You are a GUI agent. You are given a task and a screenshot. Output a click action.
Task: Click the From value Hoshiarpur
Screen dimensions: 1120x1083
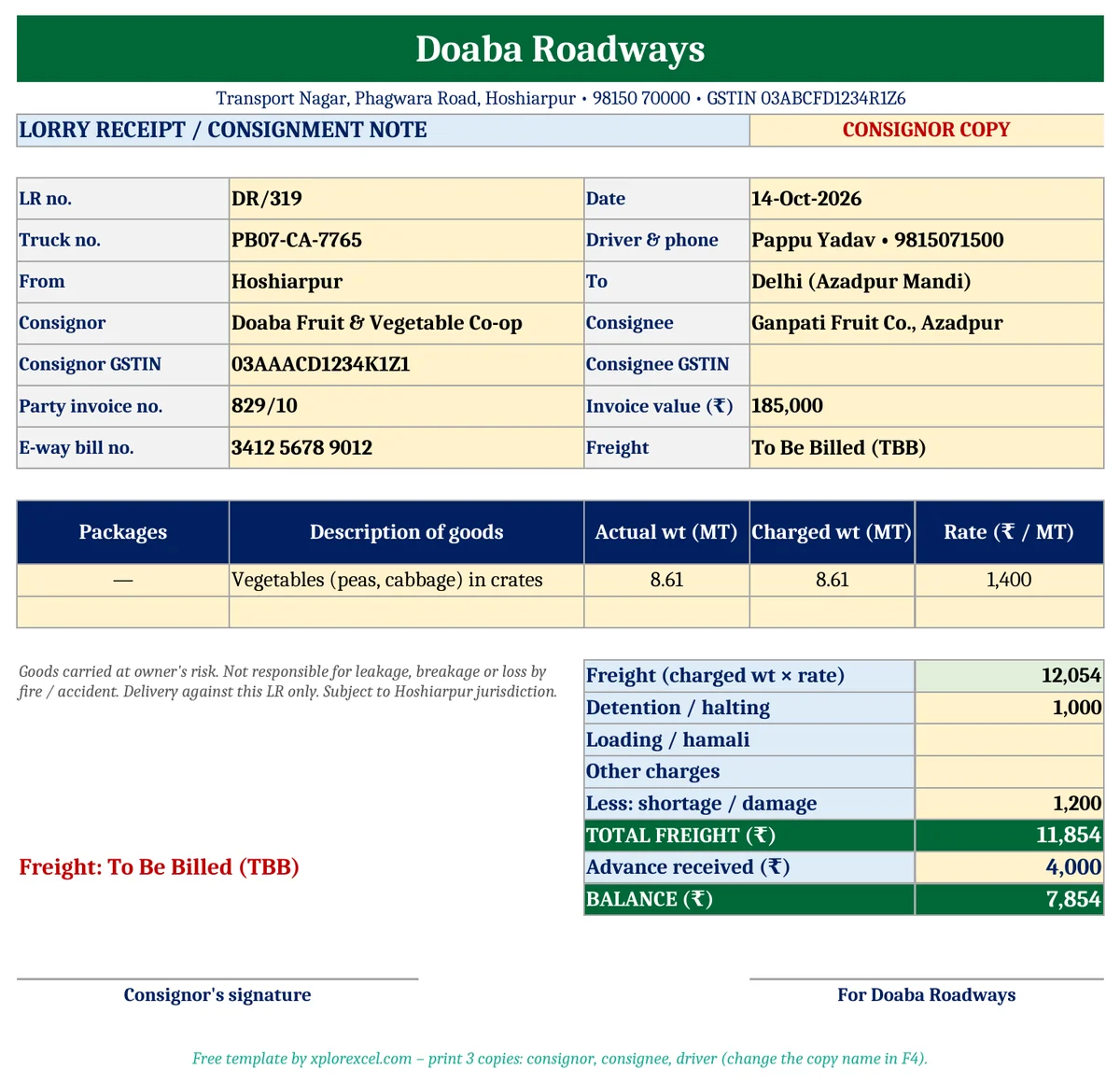tap(406, 281)
